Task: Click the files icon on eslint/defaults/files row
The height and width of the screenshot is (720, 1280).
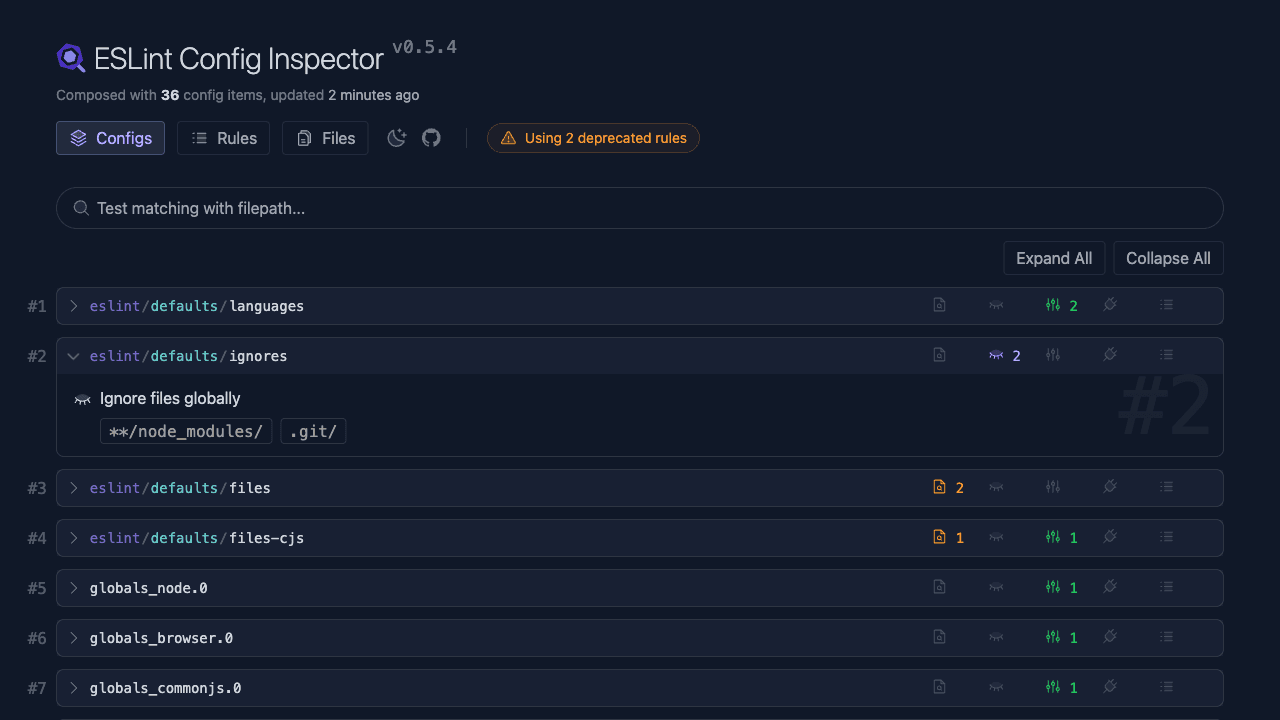Action: click(x=939, y=487)
